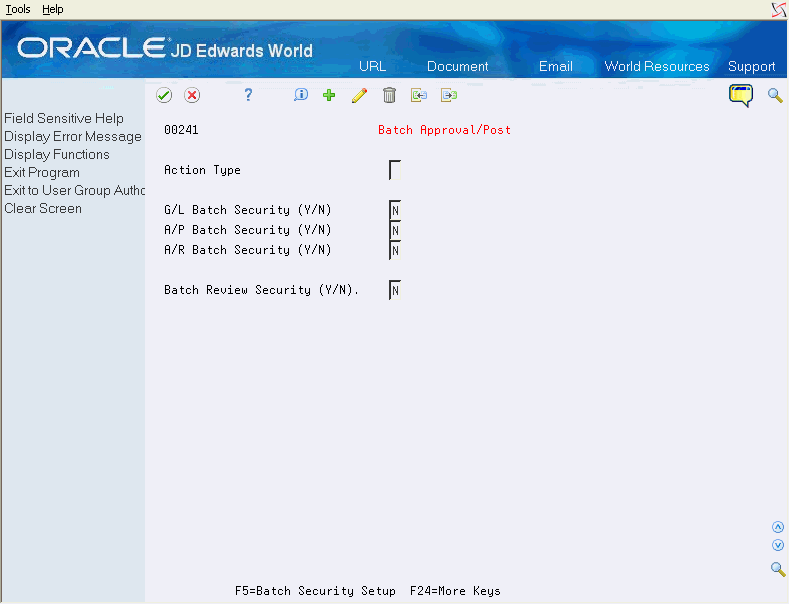The width and height of the screenshot is (789, 604).
Task: Click the A/R Batch Security field
Action: [x=395, y=250]
